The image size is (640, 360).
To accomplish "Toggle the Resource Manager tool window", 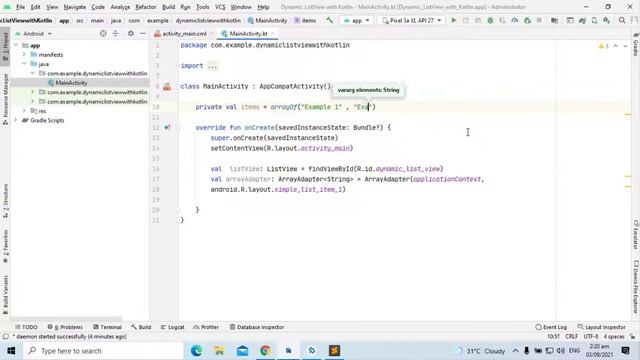I will pyautogui.click(x=5, y=99).
